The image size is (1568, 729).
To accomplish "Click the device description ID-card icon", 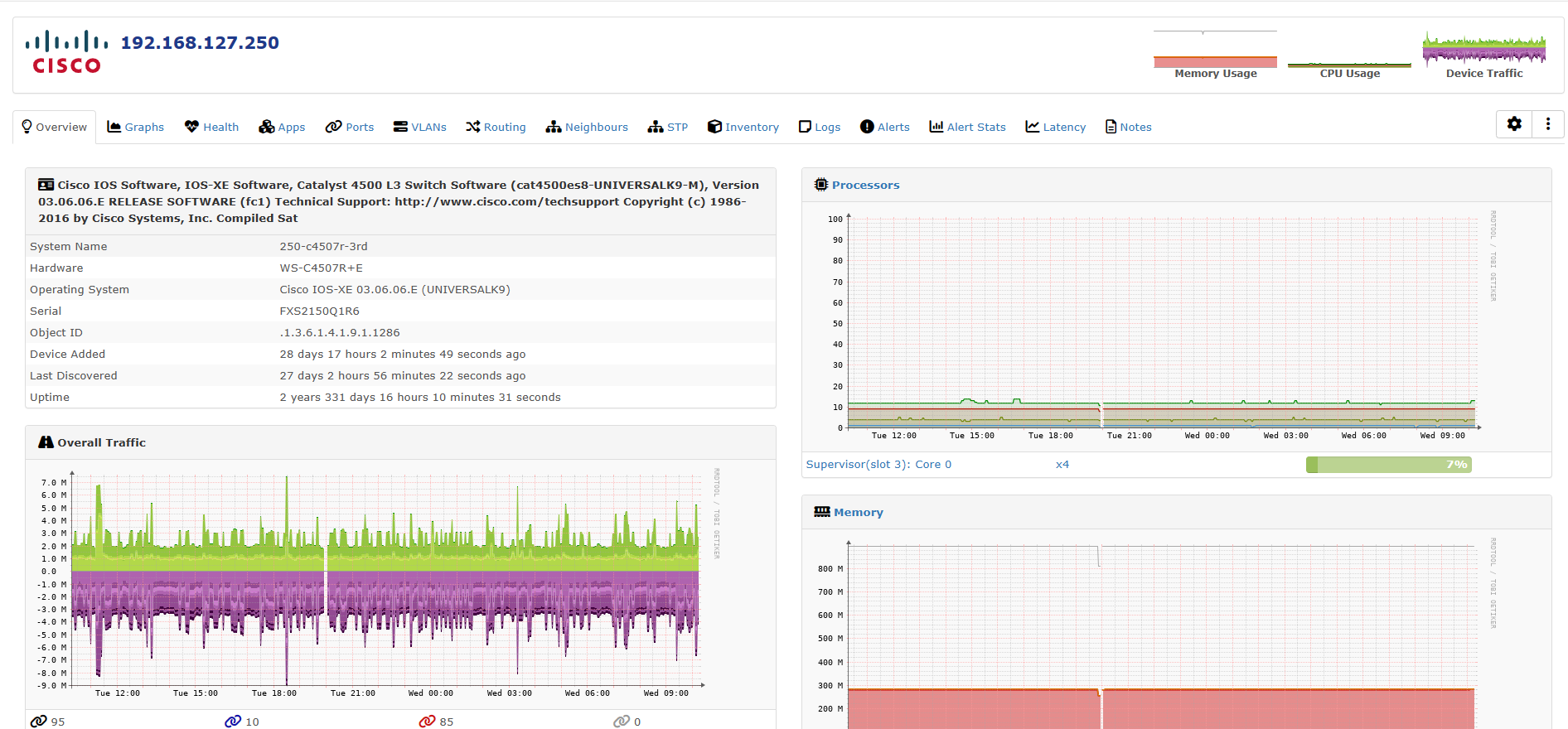I will 46,185.
